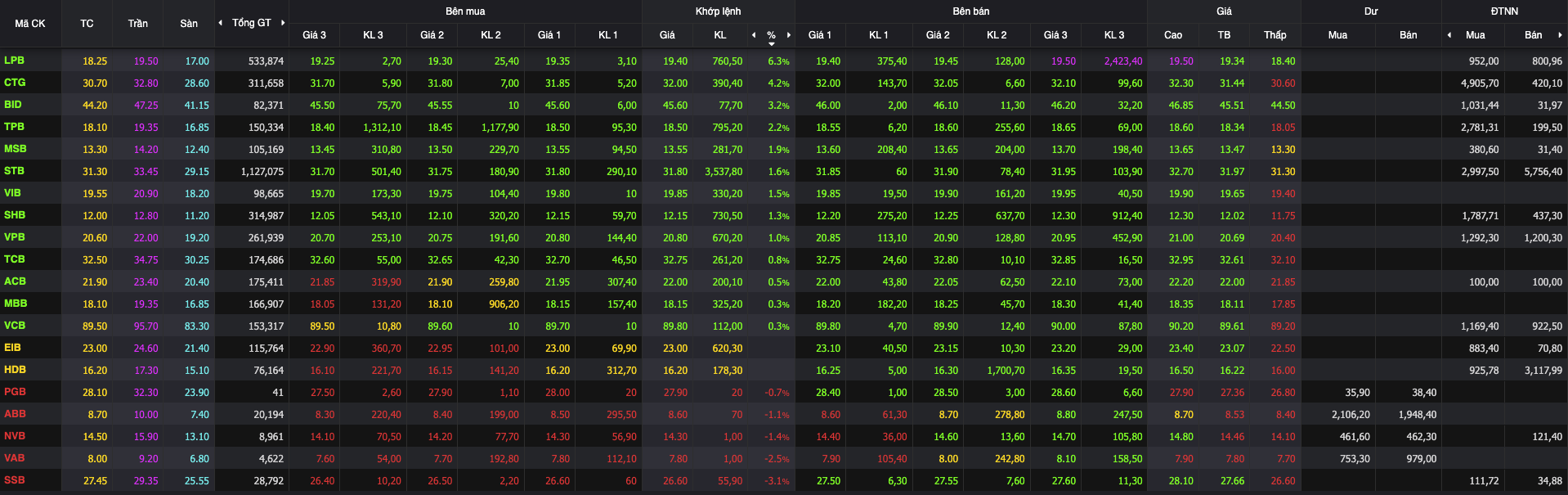Click the Giá header under Khớp lệnh
1568x495 pixels.
coord(667,35)
